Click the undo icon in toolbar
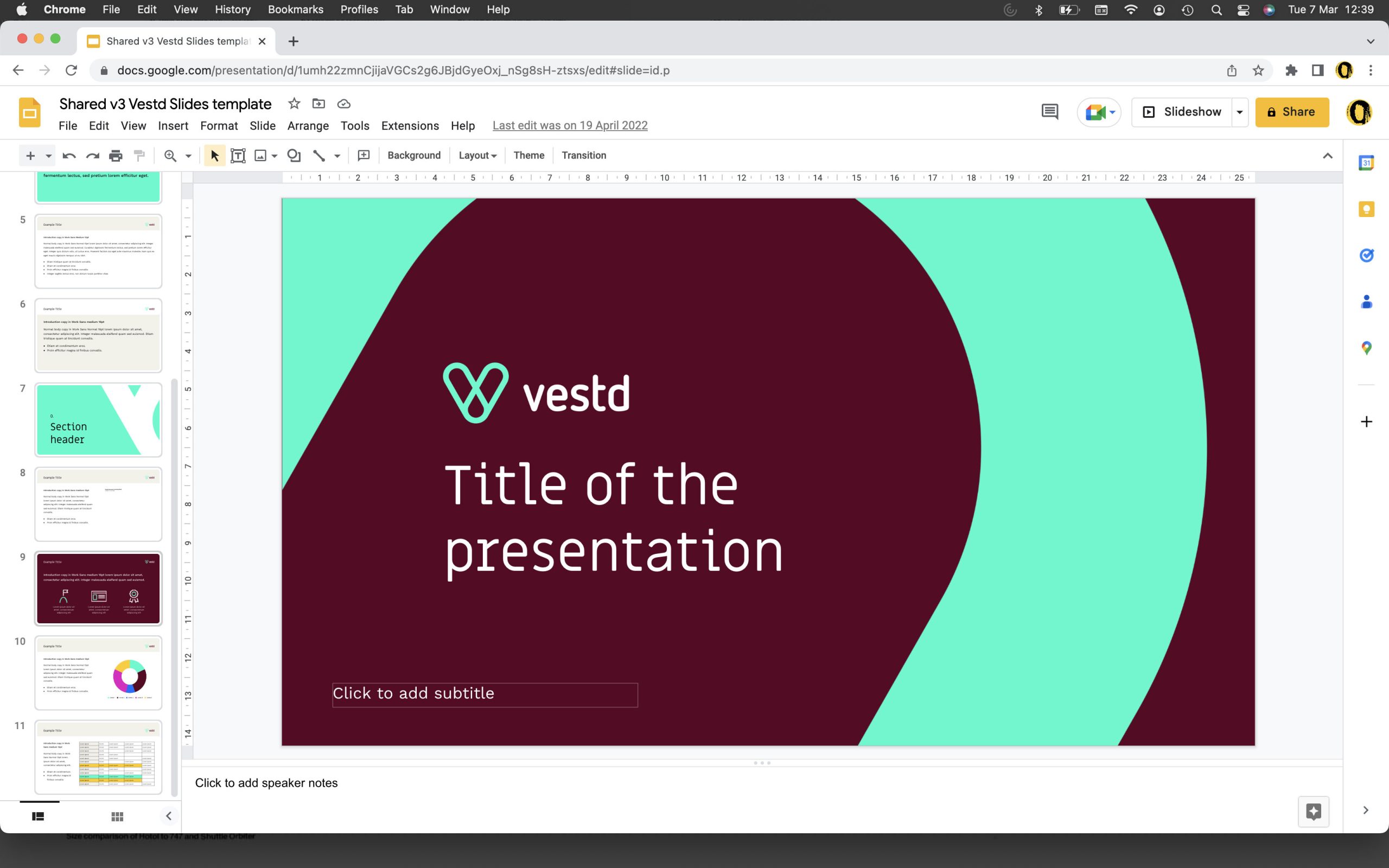Image resolution: width=1389 pixels, height=868 pixels. [x=67, y=155]
